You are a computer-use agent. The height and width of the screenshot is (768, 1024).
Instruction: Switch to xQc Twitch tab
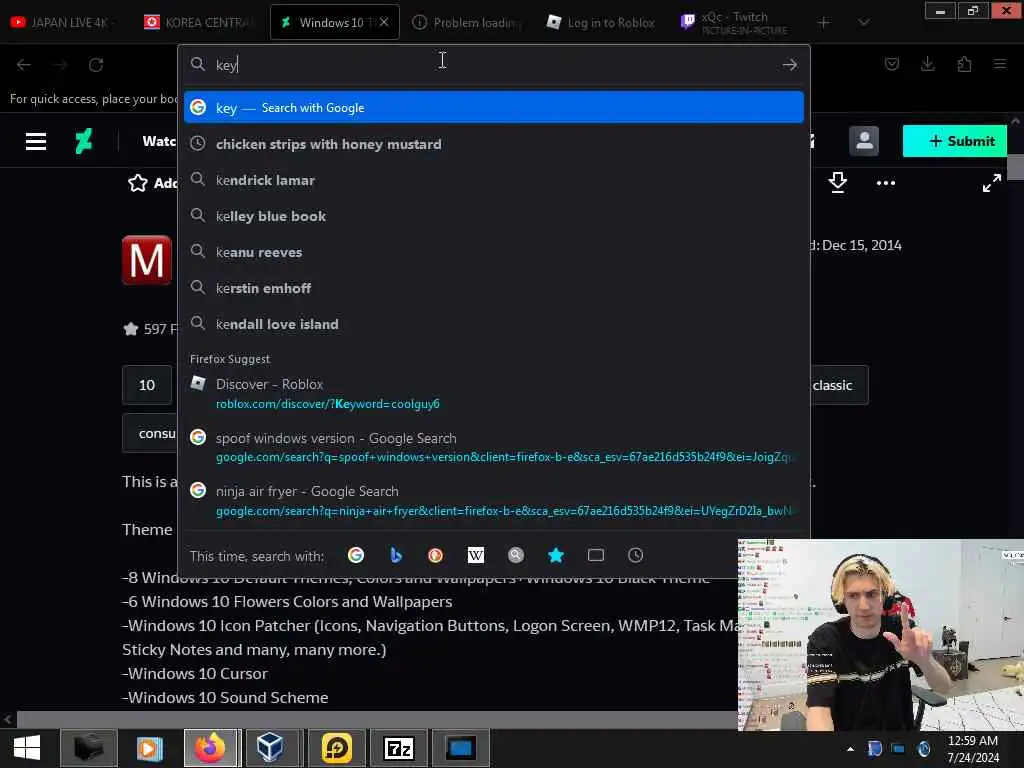735,22
